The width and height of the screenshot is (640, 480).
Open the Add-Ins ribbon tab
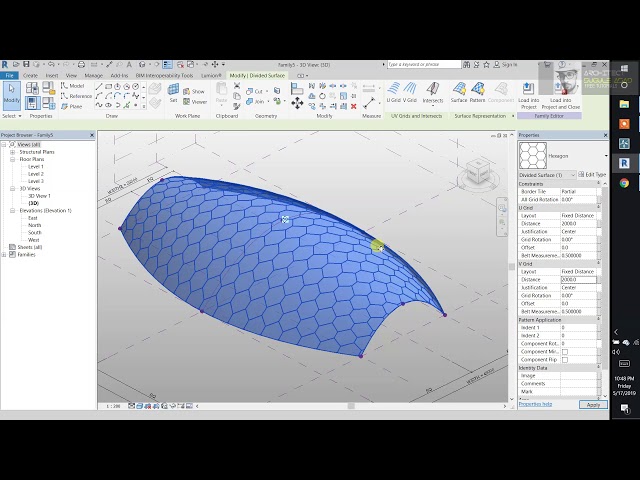(x=119, y=76)
